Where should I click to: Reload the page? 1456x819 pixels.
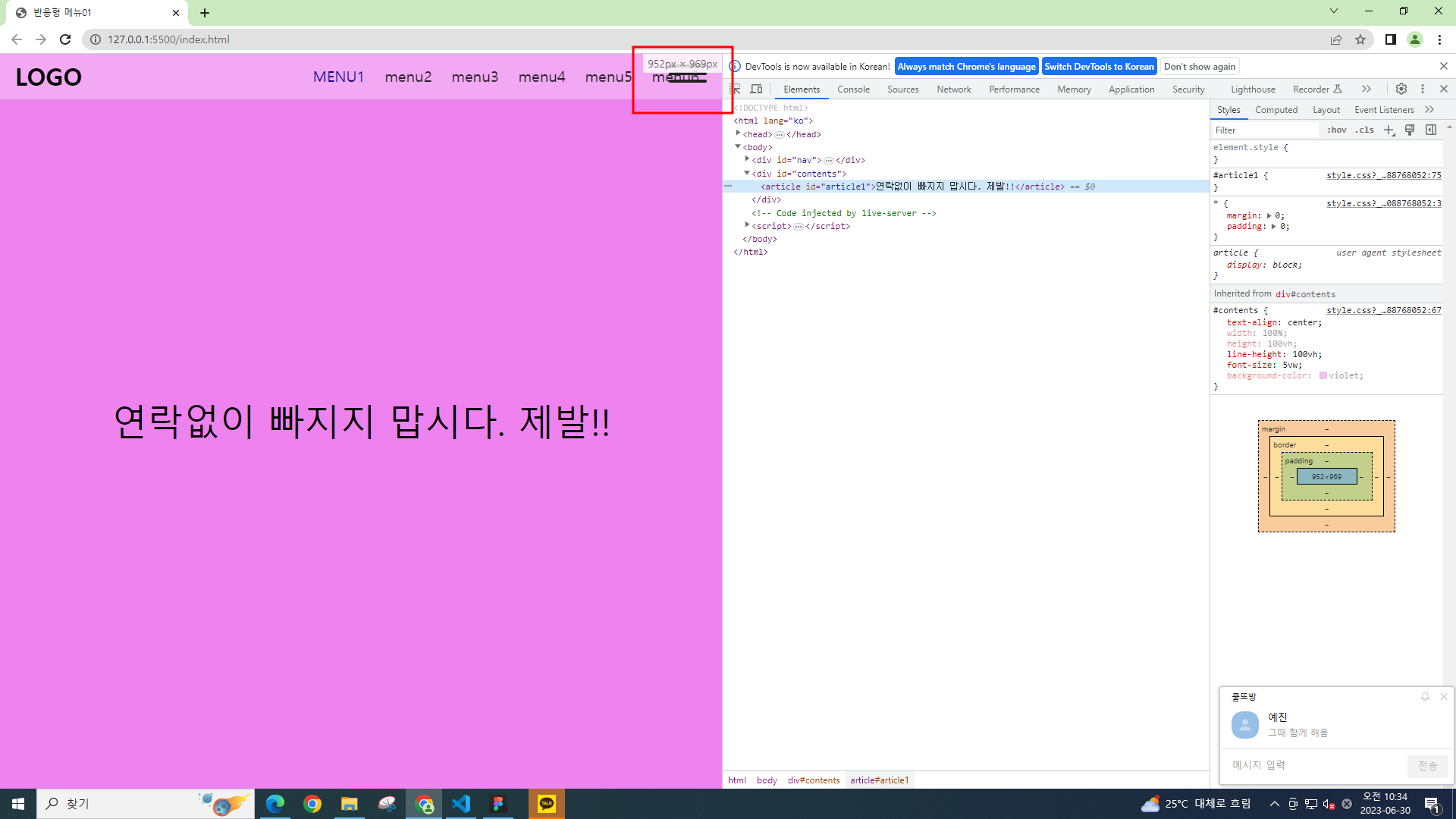[65, 39]
